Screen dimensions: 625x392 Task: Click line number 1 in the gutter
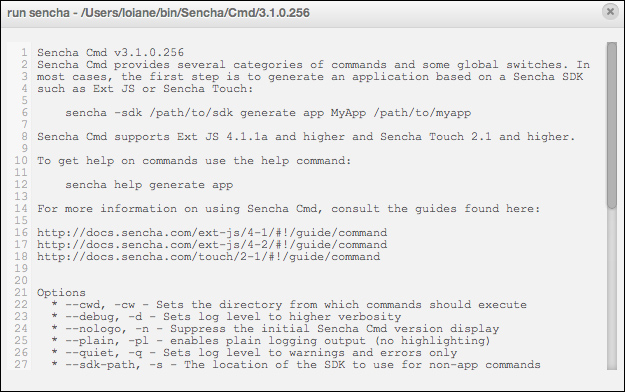click(24, 53)
